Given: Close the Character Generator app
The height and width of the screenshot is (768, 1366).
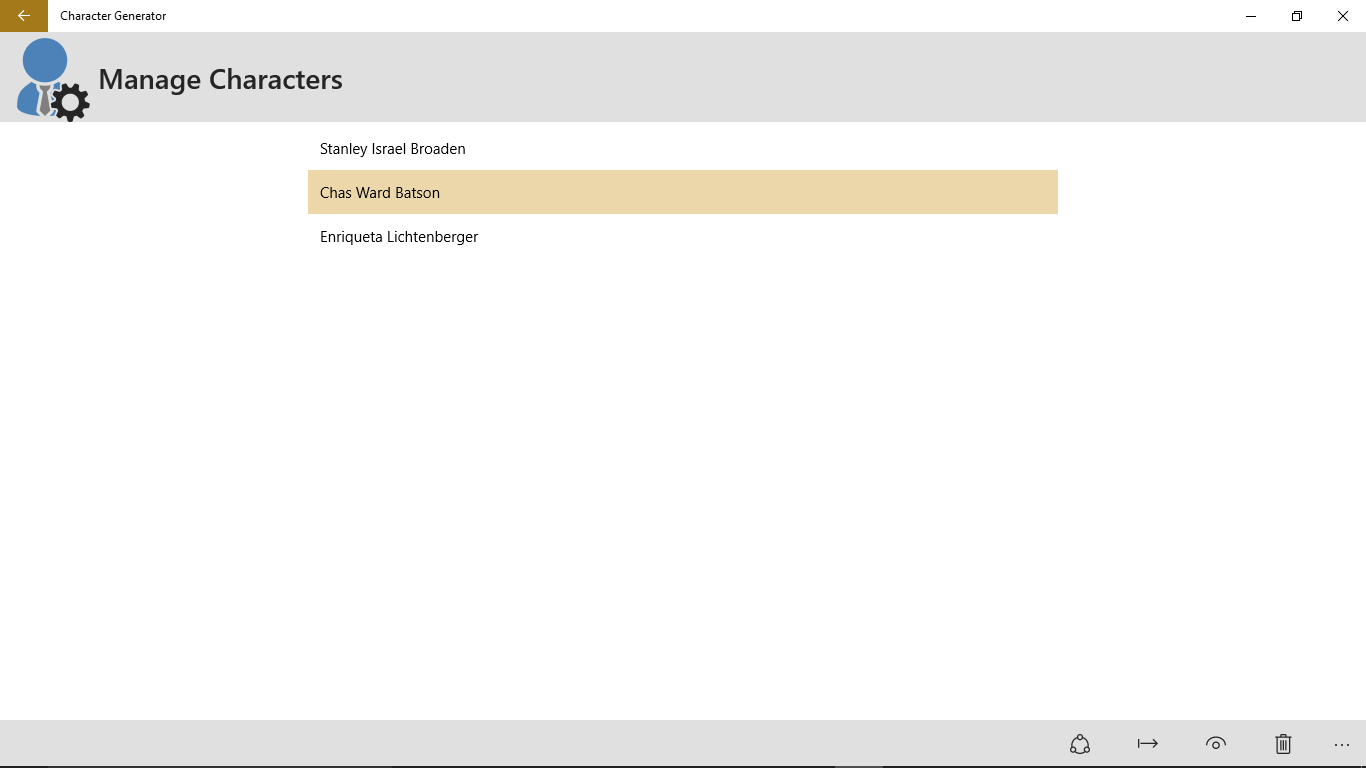Looking at the screenshot, I should [1343, 16].
